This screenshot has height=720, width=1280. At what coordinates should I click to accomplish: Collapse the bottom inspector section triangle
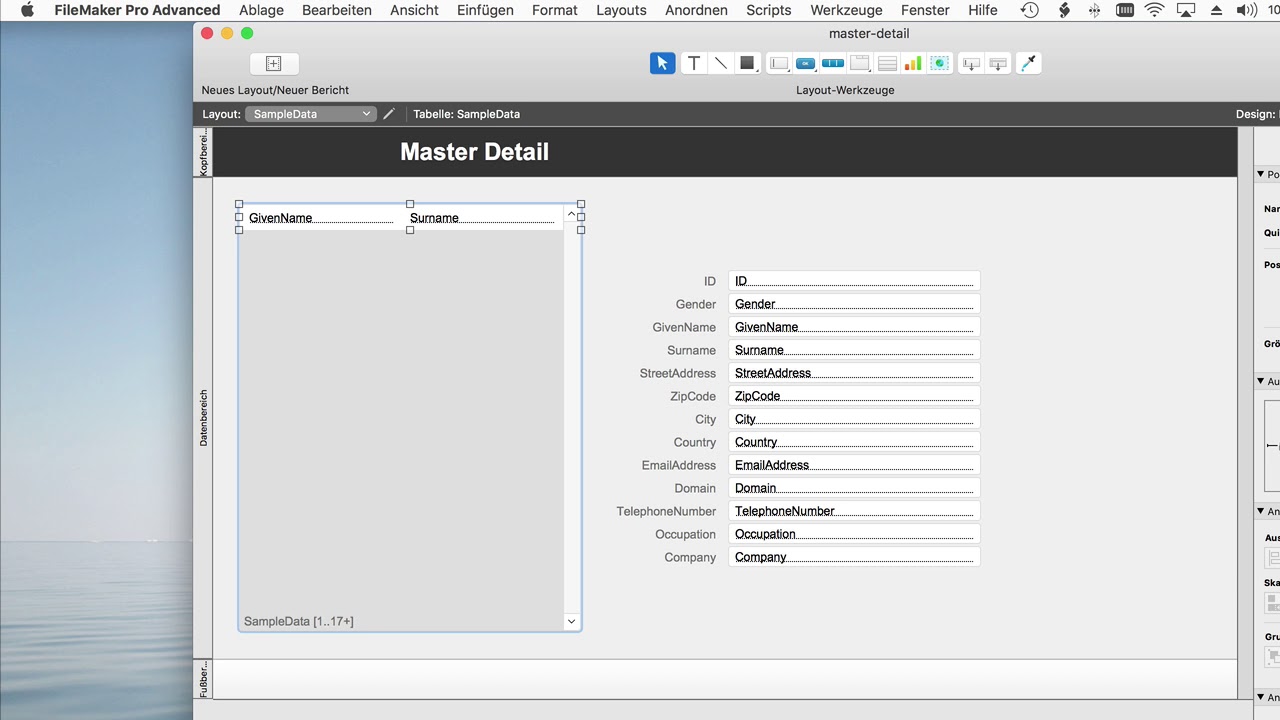pos(1261,697)
